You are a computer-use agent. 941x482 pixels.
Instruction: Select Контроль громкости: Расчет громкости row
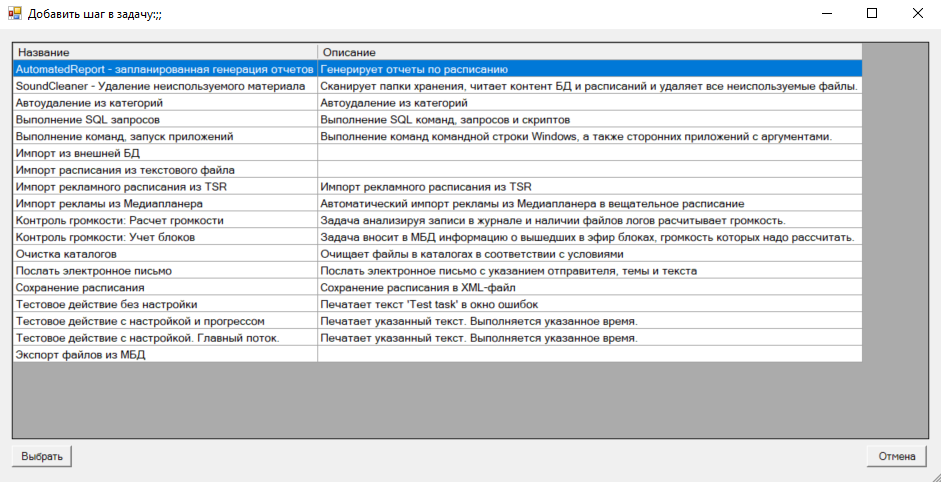pyautogui.click(x=437, y=220)
